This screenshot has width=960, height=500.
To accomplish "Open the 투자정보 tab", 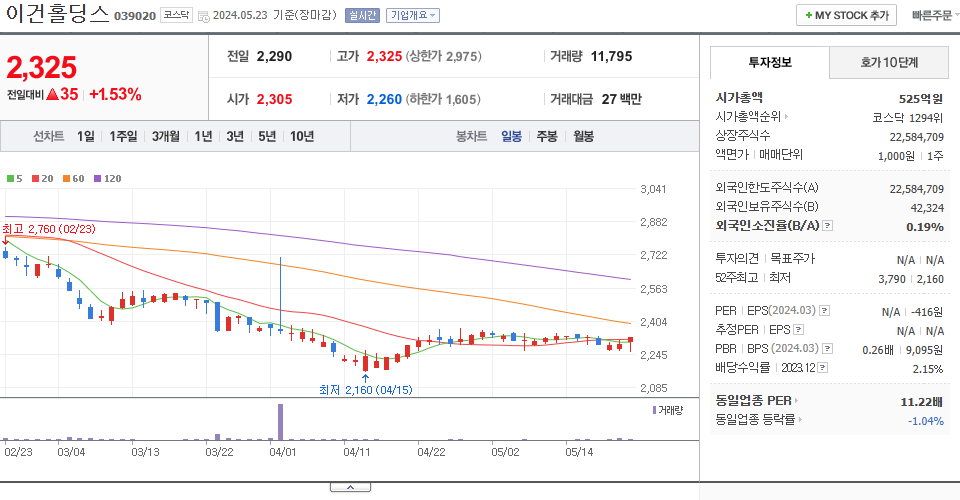I will [x=770, y=62].
